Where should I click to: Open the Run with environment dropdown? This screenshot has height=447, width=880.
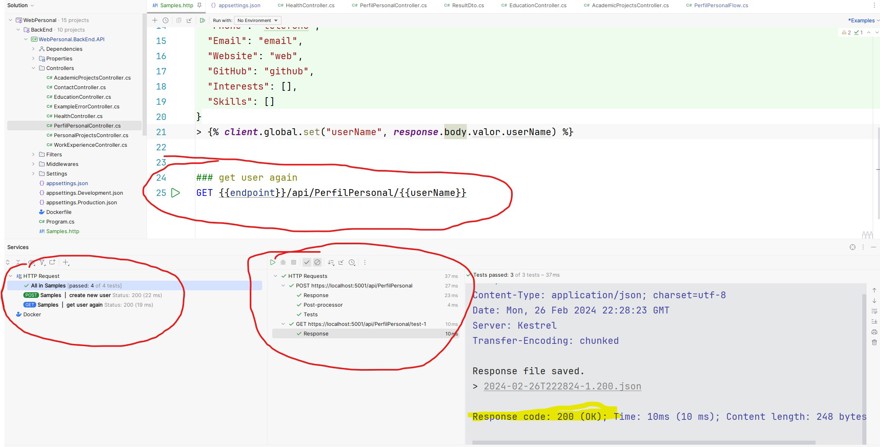coord(256,20)
